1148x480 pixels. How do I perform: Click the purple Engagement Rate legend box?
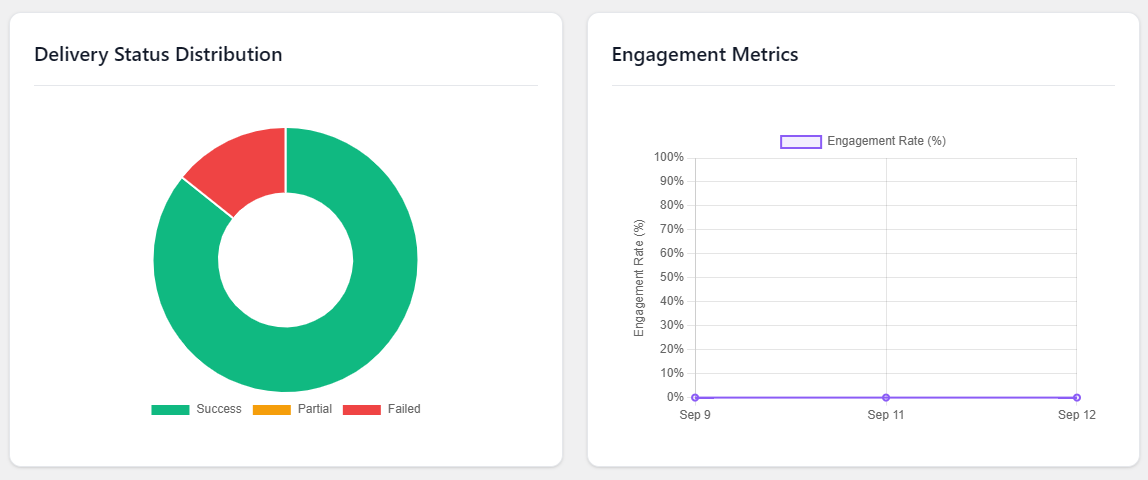(x=800, y=142)
